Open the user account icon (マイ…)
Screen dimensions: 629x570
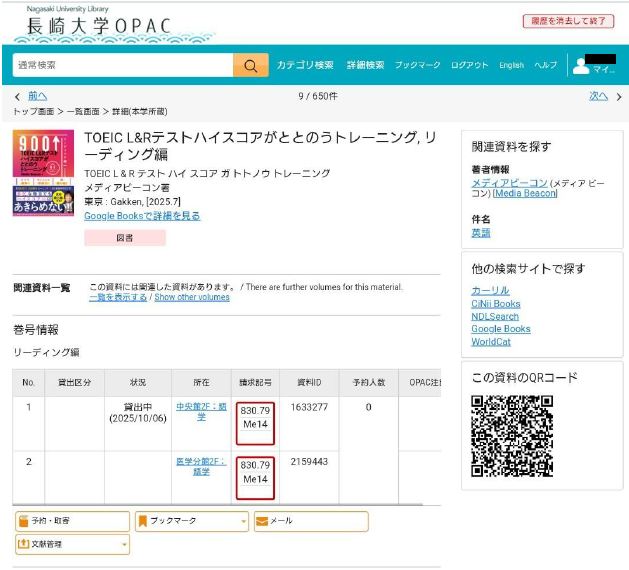[581, 66]
